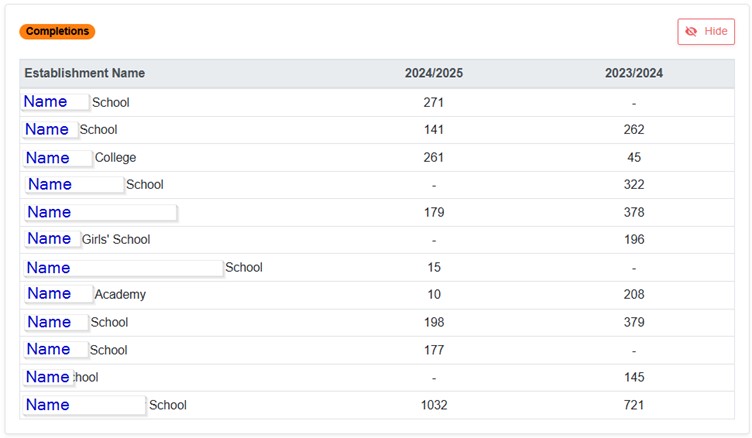Click the Establishment Name column header
The height and width of the screenshot is (438, 752).
pyautogui.click(x=85, y=73)
